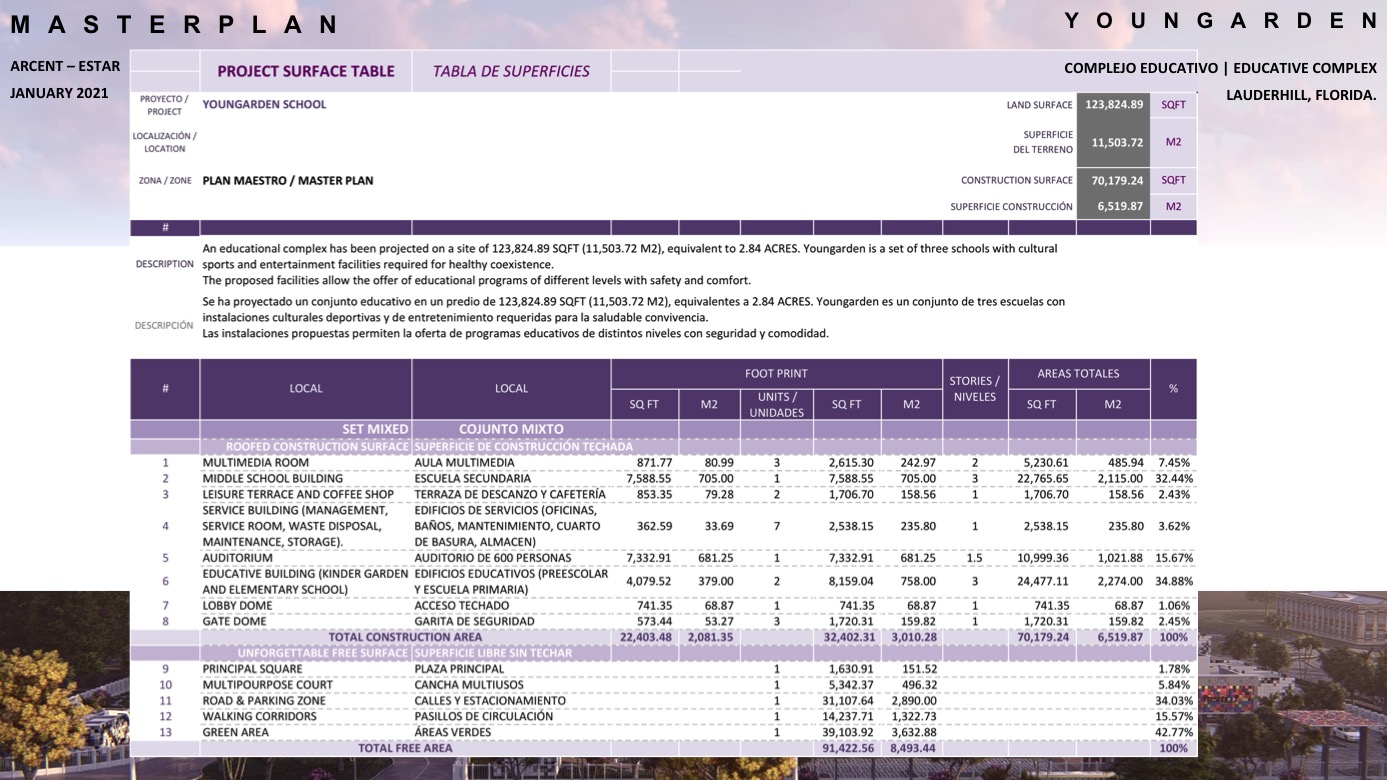Click the YOUNGARDEN heading at top right
The height and width of the screenshot is (780, 1387).
click(x=1220, y=21)
